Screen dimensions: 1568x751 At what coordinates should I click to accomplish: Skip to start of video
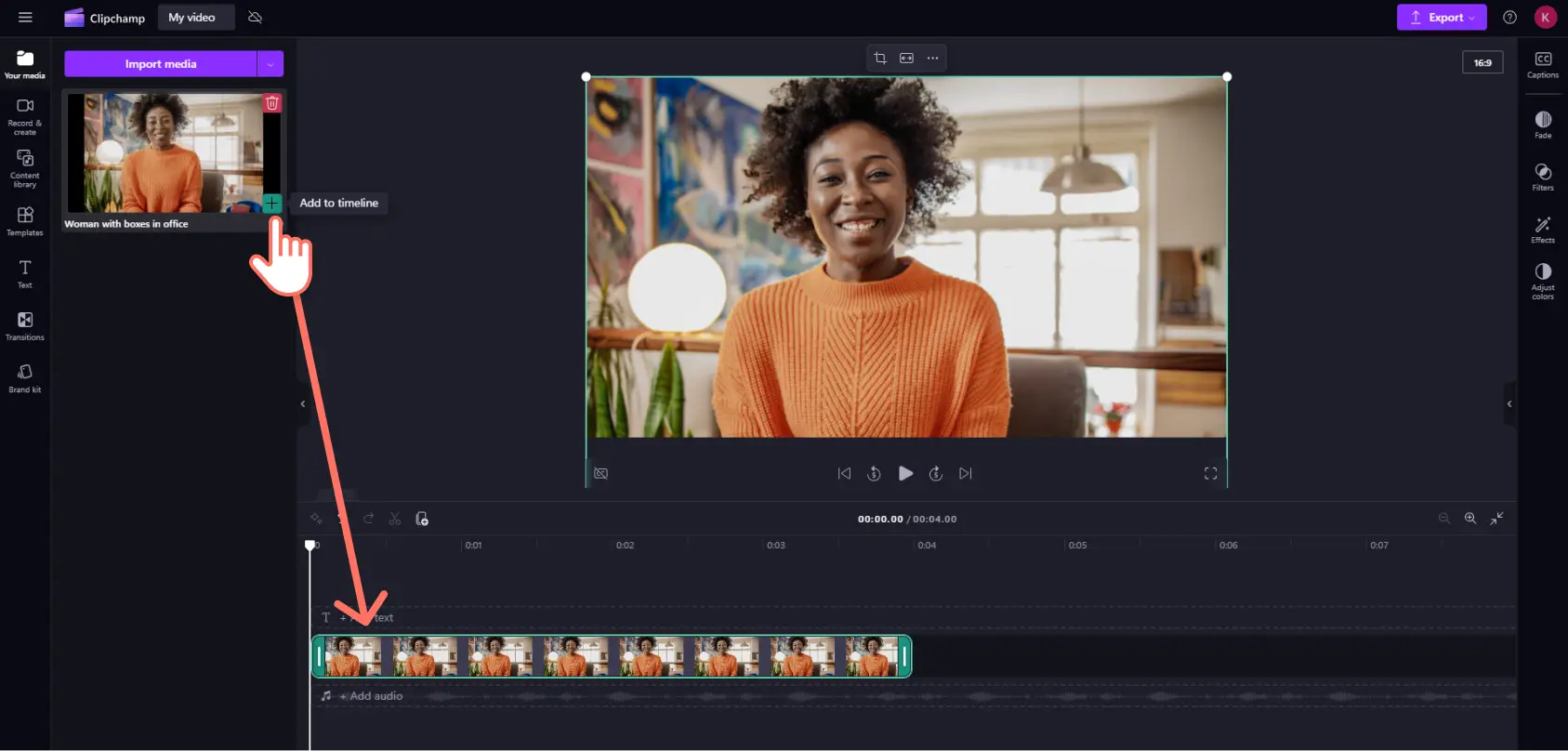844,473
